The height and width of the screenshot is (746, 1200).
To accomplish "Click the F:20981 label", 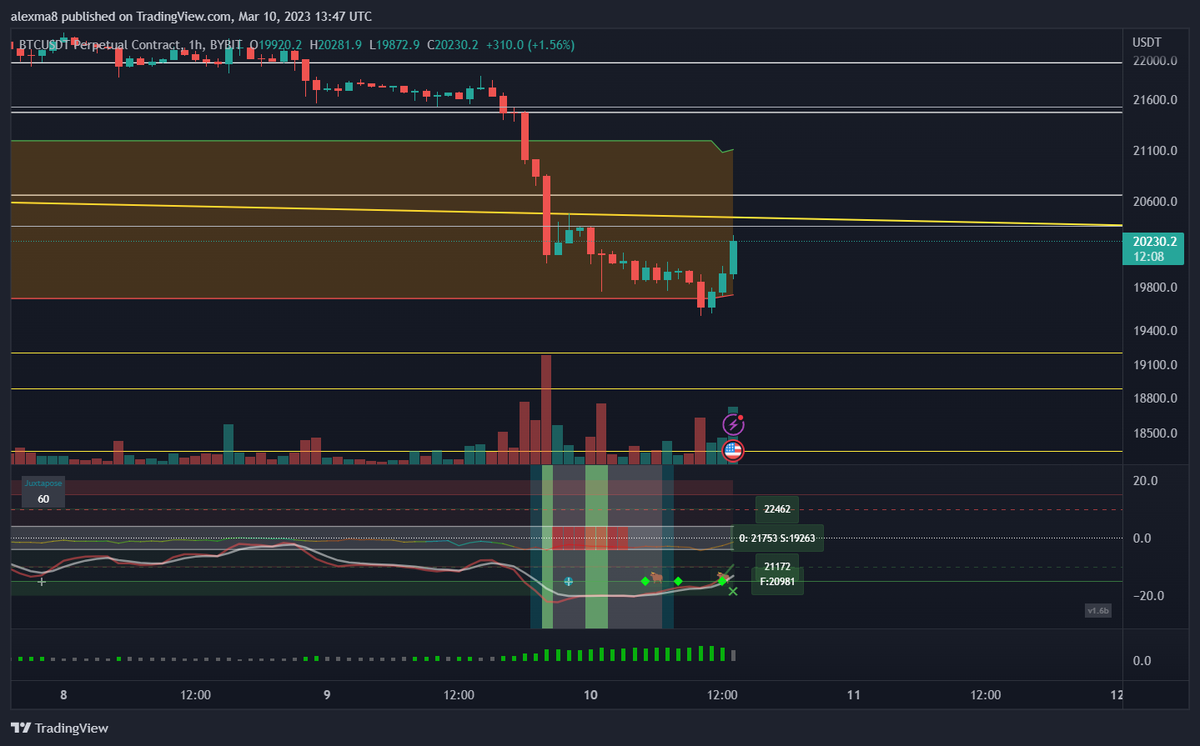I will tap(777, 581).
